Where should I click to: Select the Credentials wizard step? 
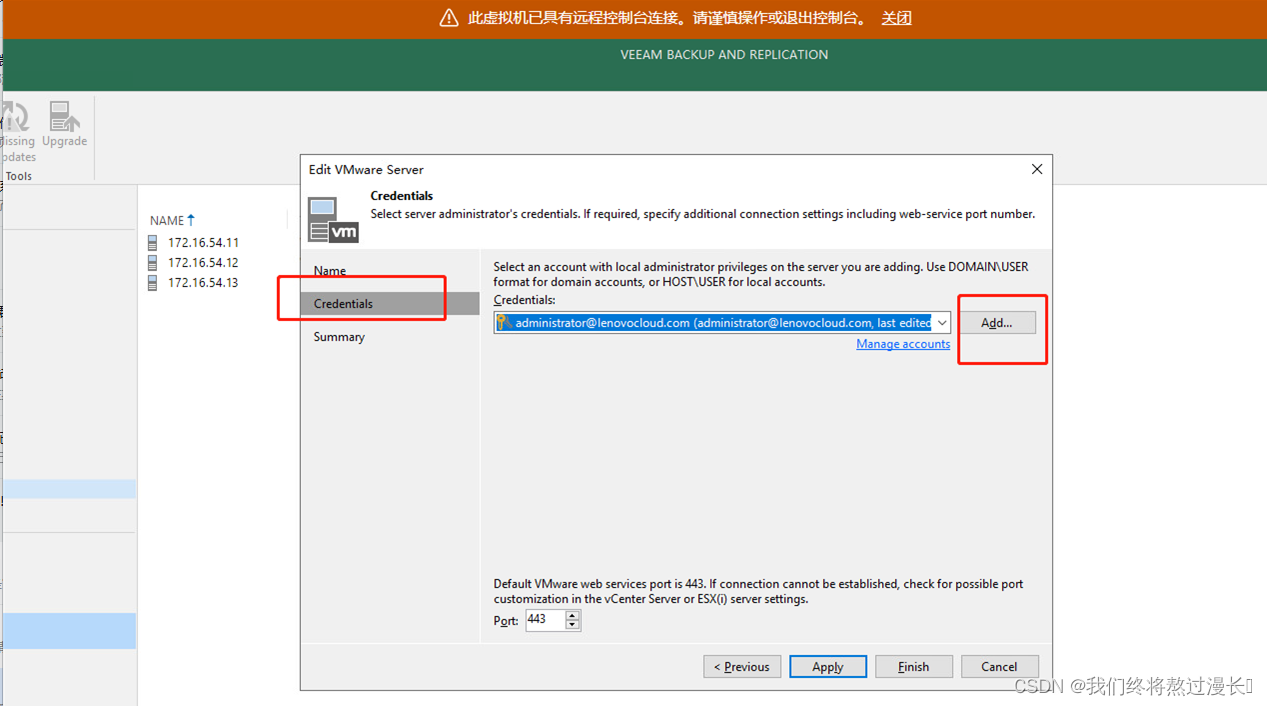point(391,303)
